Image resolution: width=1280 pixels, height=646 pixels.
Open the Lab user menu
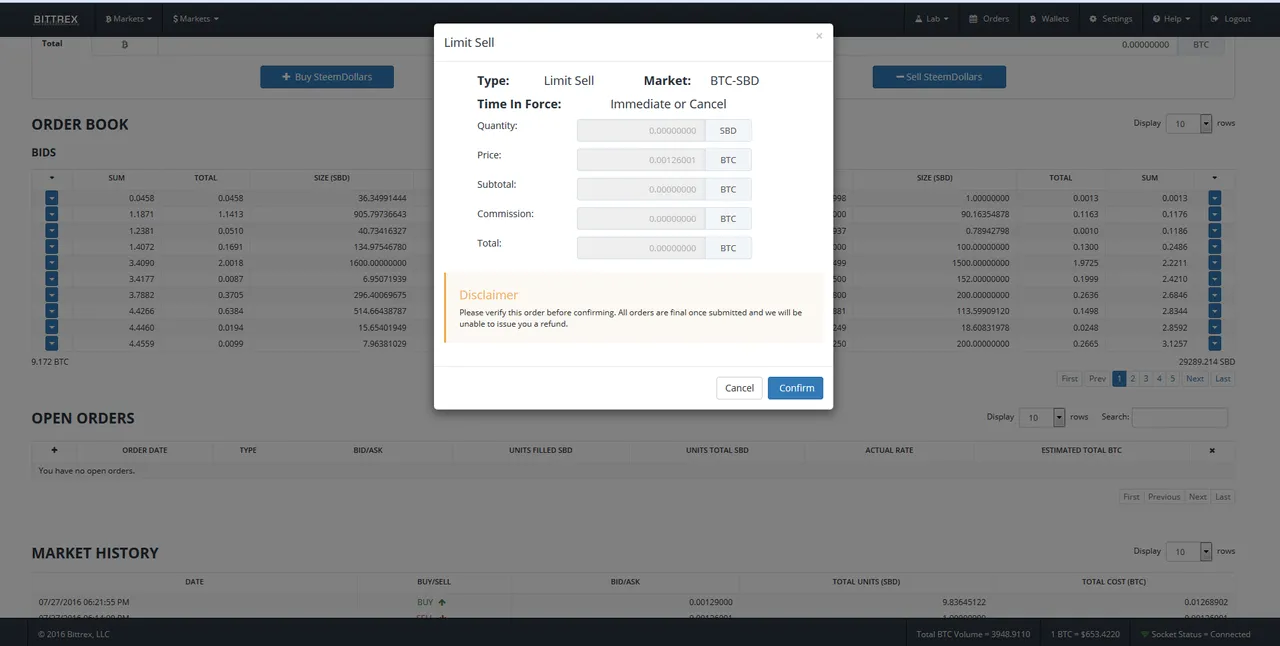[933, 19]
